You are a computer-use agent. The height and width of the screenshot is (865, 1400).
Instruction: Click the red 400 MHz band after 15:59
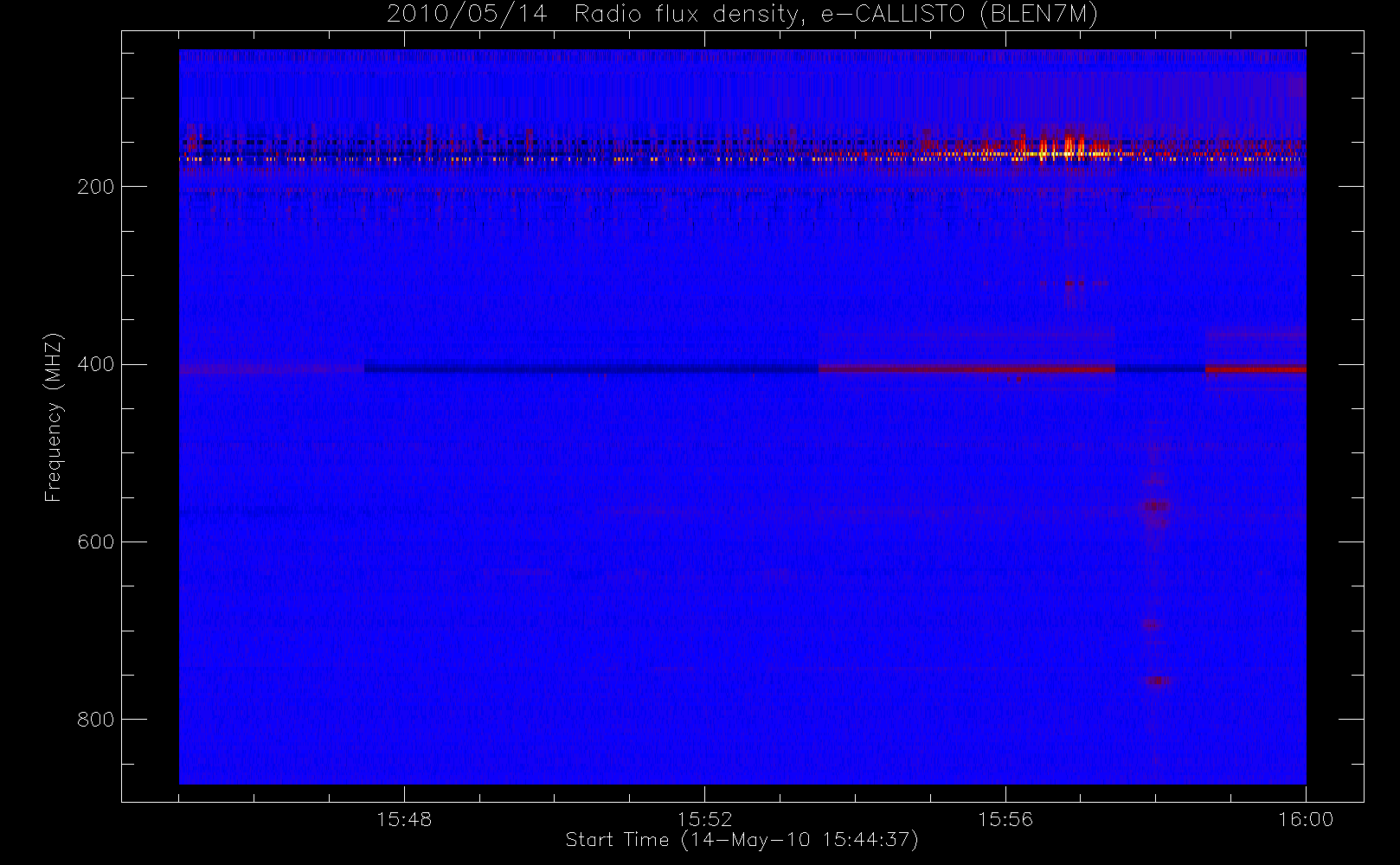1256,369
